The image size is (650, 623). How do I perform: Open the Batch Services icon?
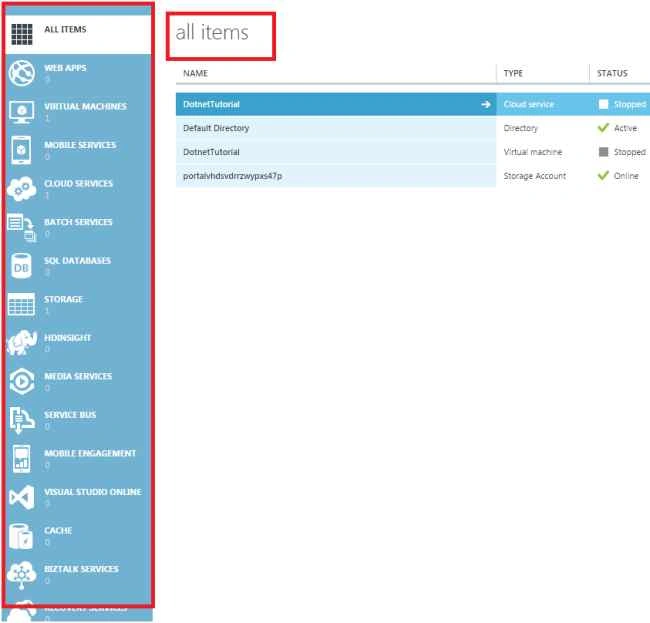[22, 227]
